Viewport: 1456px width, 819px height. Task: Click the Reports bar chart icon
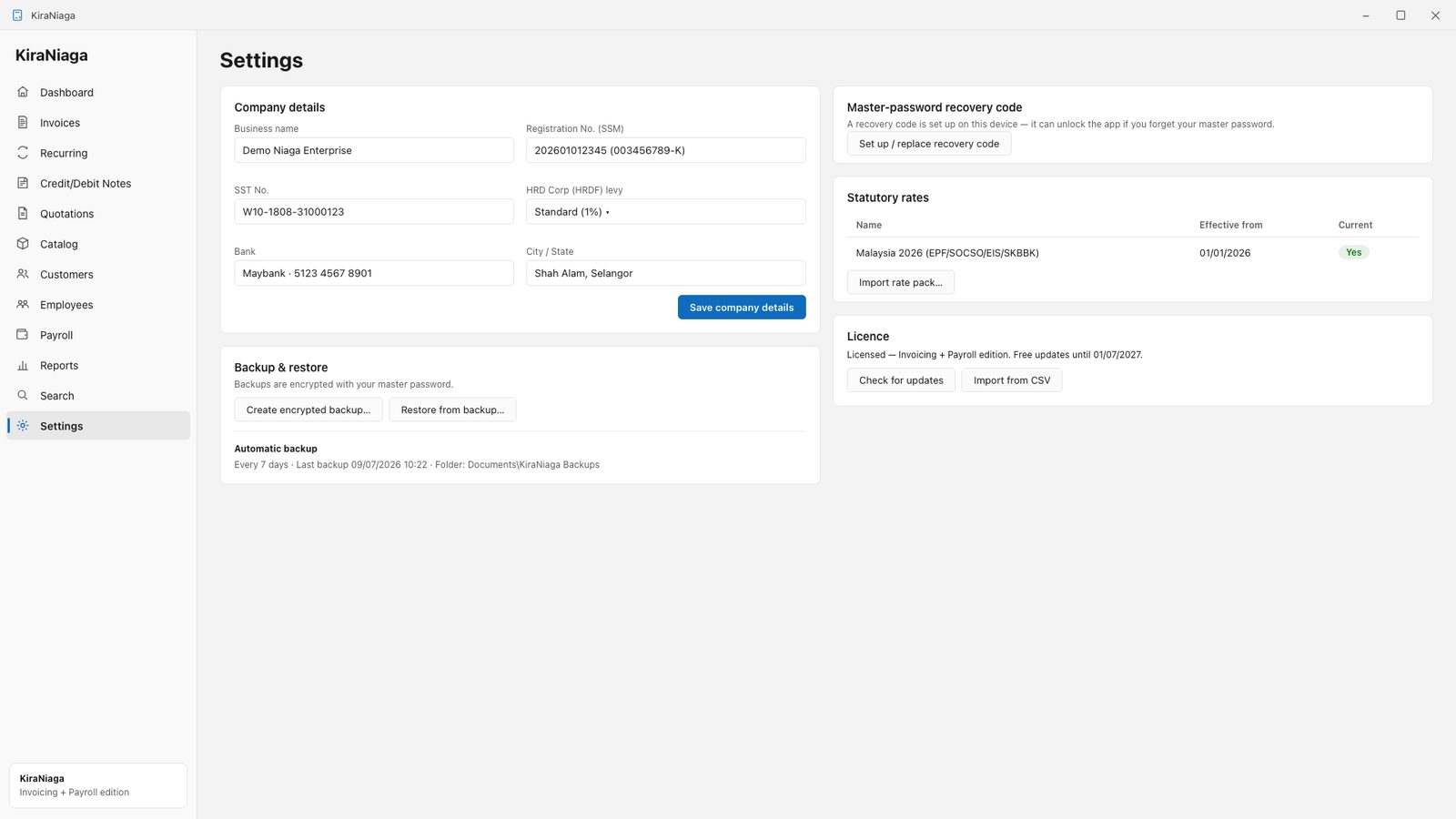[23, 365]
